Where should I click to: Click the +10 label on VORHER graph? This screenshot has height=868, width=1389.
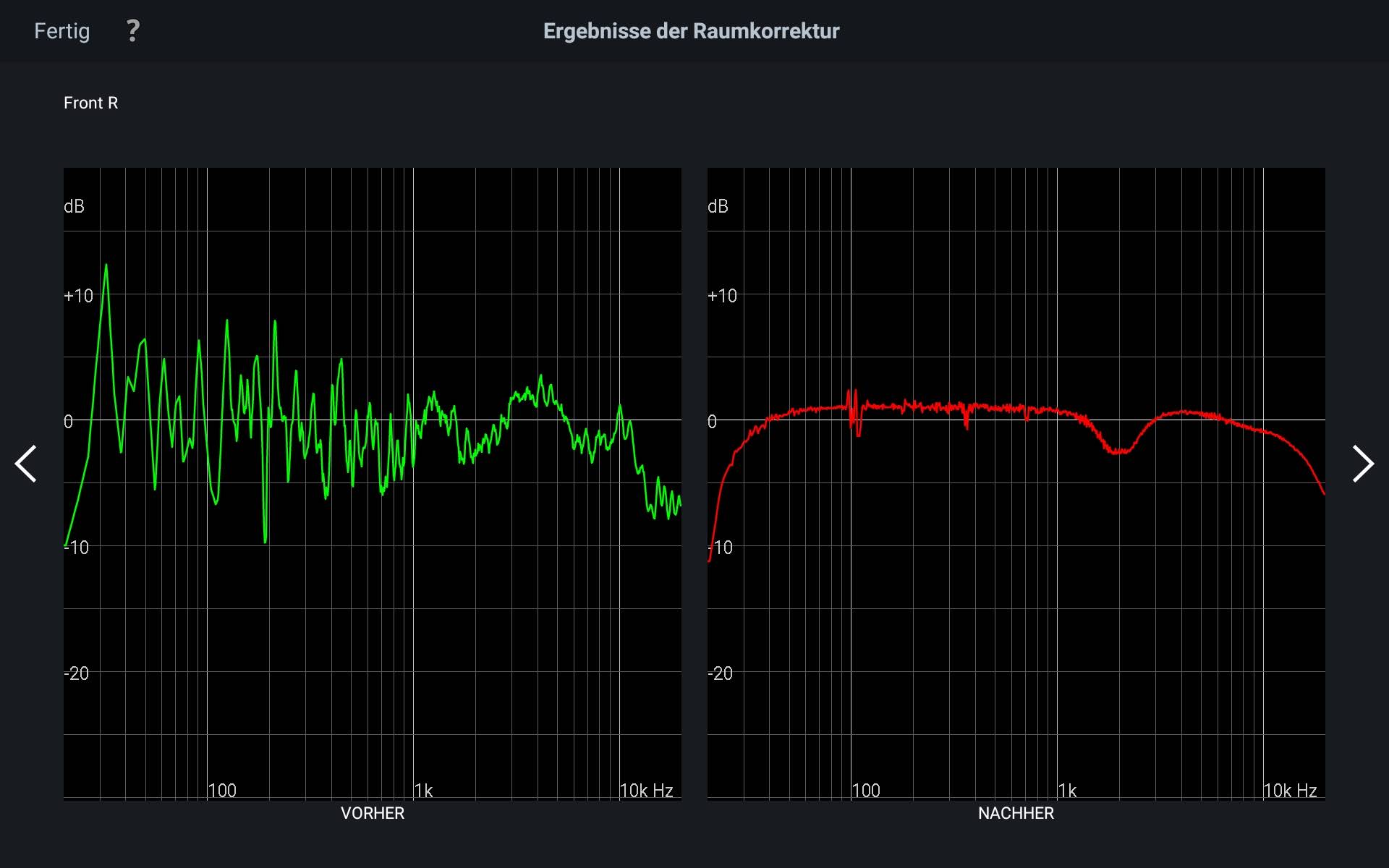(78, 296)
